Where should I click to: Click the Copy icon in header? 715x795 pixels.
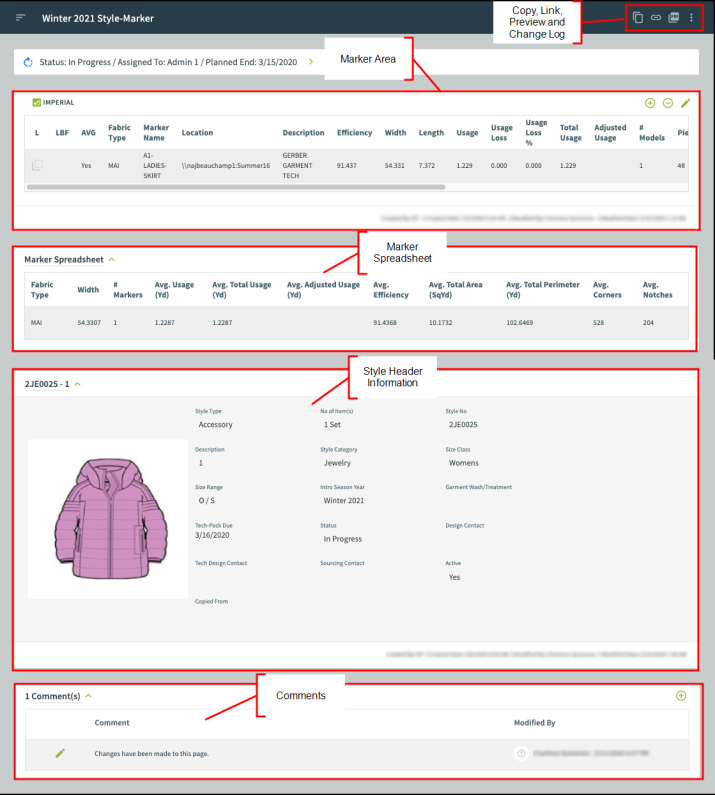point(638,18)
